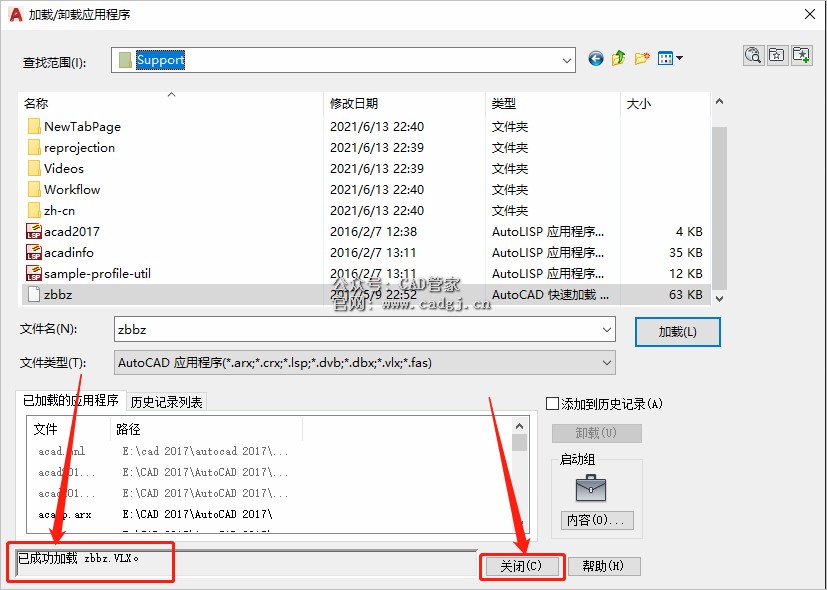Select acad.mnl in loaded applications list

pyautogui.click(x=62, y=451)
